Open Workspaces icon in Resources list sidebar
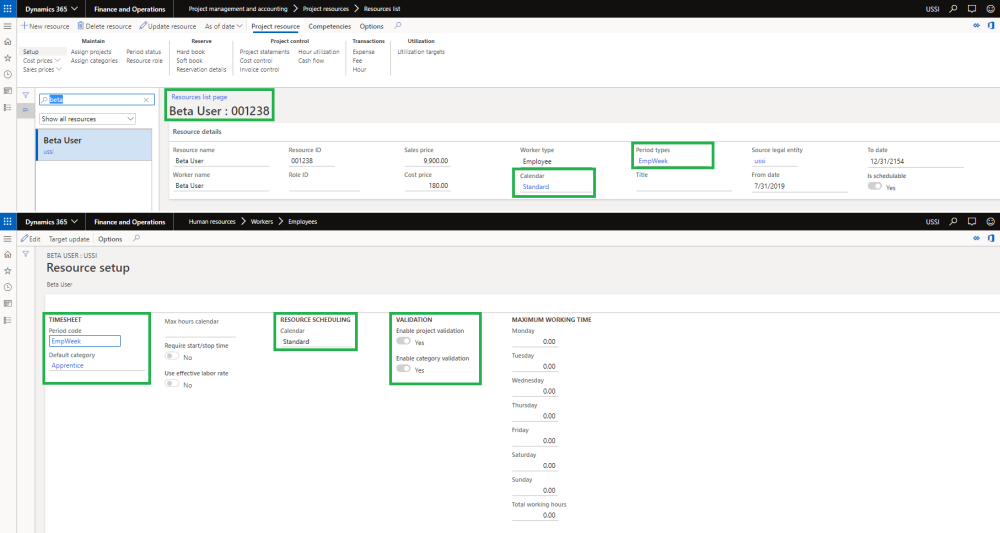1000x533 pixels. (x=8, y=91)
